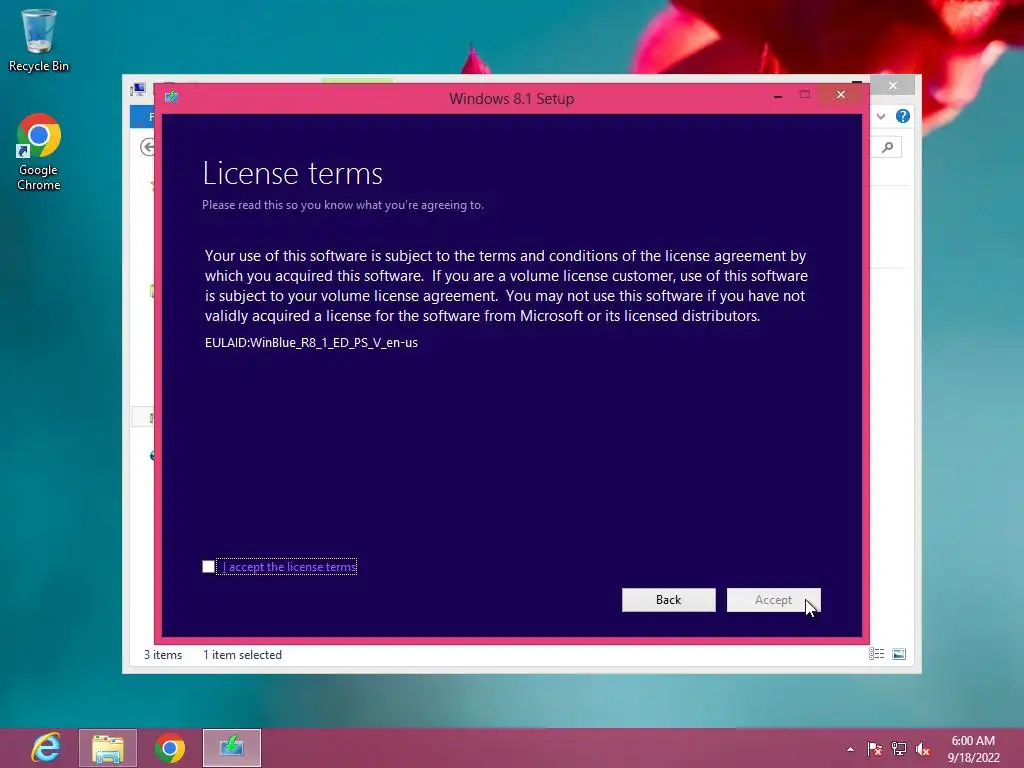
Task: Click the File Explorer help icon
Action: pos(903,116)
